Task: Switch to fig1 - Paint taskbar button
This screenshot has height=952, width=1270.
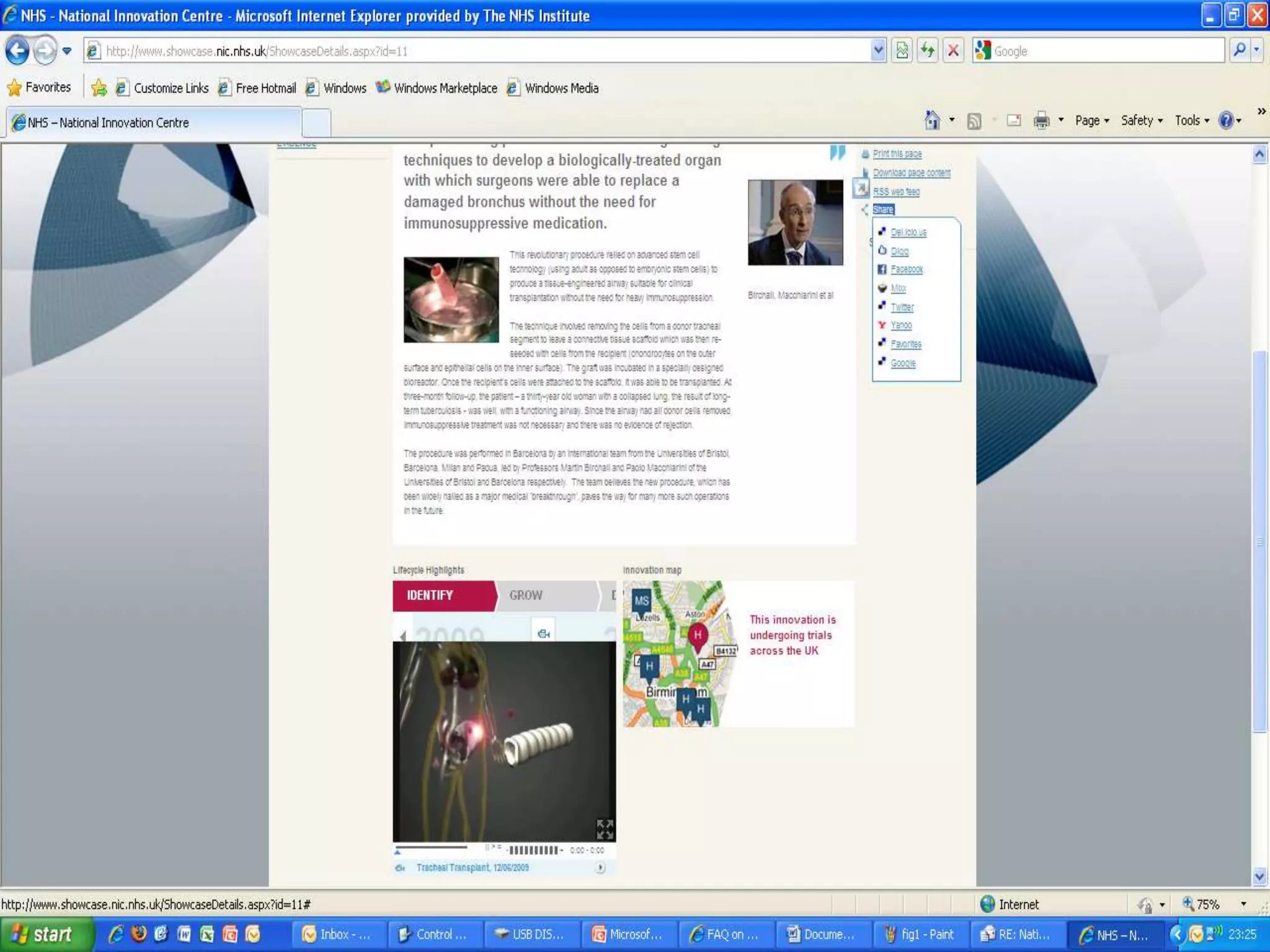Action: point(920,934)
